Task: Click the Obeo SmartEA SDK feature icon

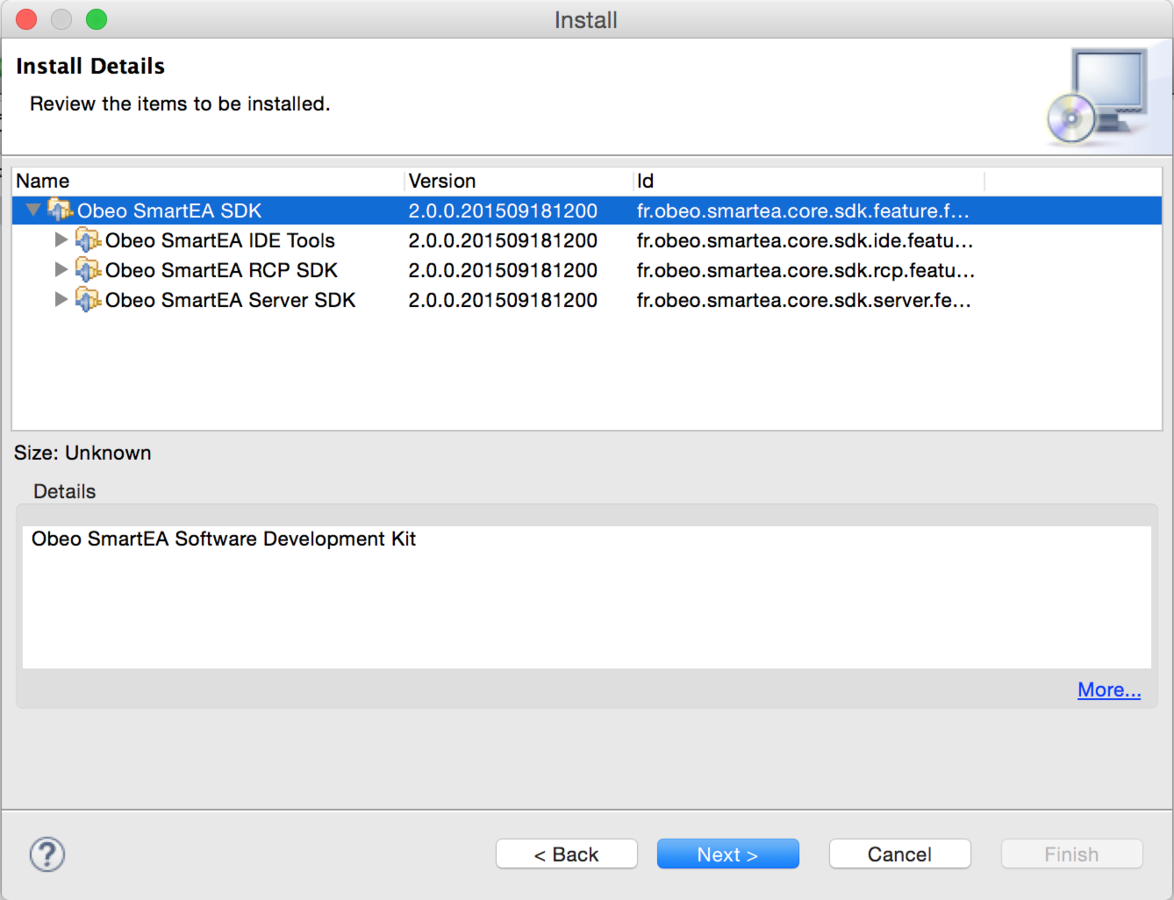Action: [60, 210]
